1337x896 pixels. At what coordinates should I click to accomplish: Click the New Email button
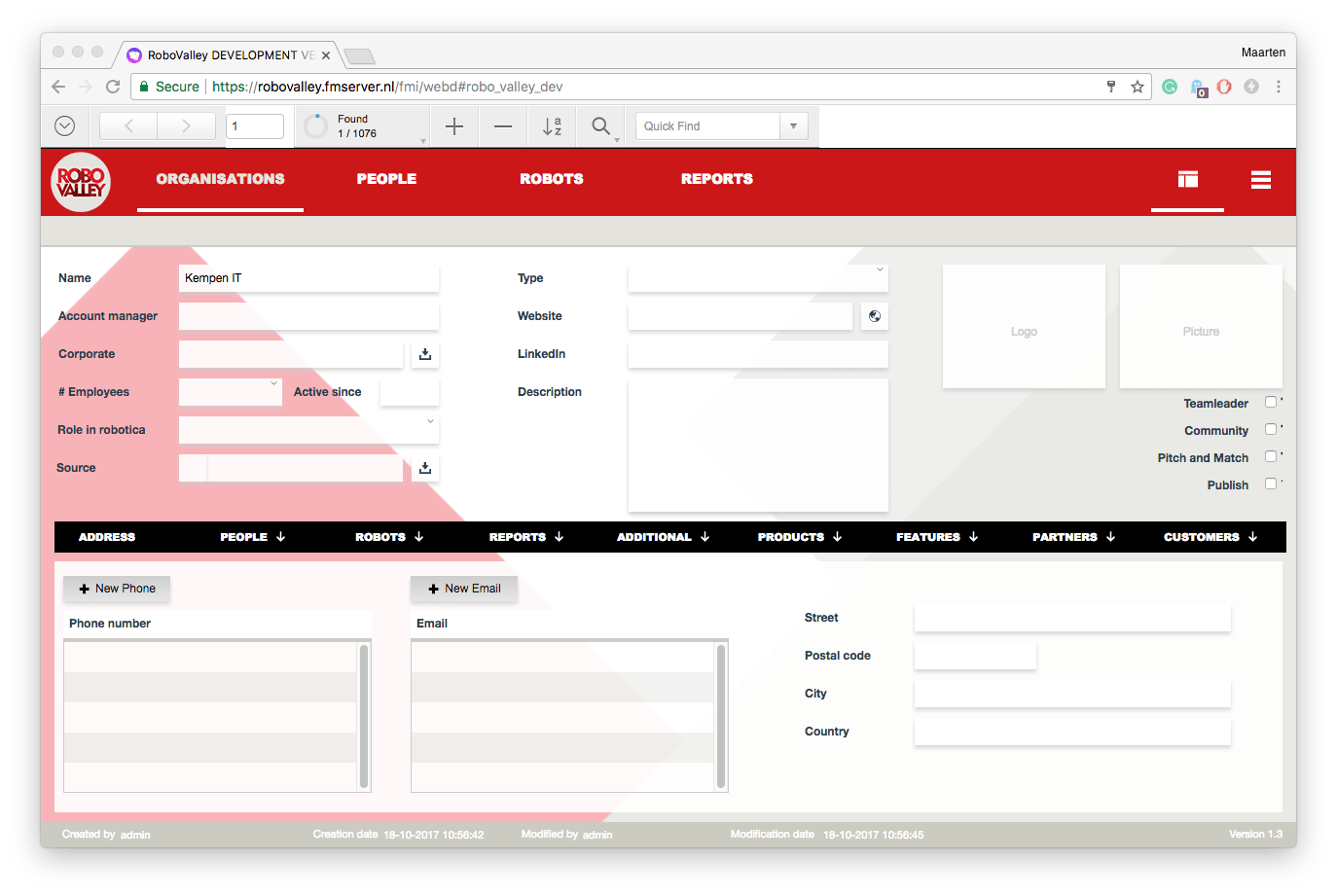[x=464, y=589]
